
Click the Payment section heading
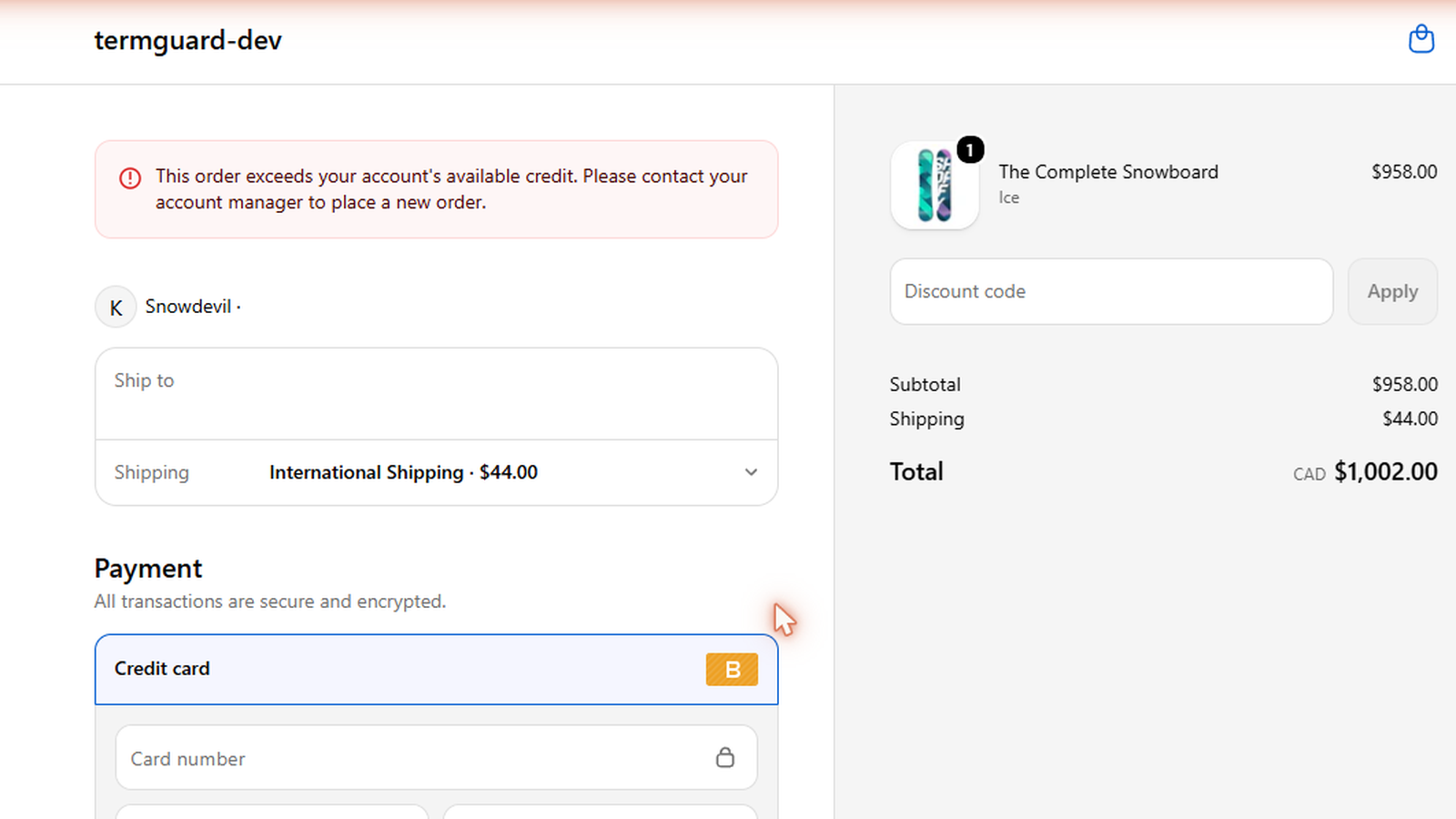pos(148,569)
